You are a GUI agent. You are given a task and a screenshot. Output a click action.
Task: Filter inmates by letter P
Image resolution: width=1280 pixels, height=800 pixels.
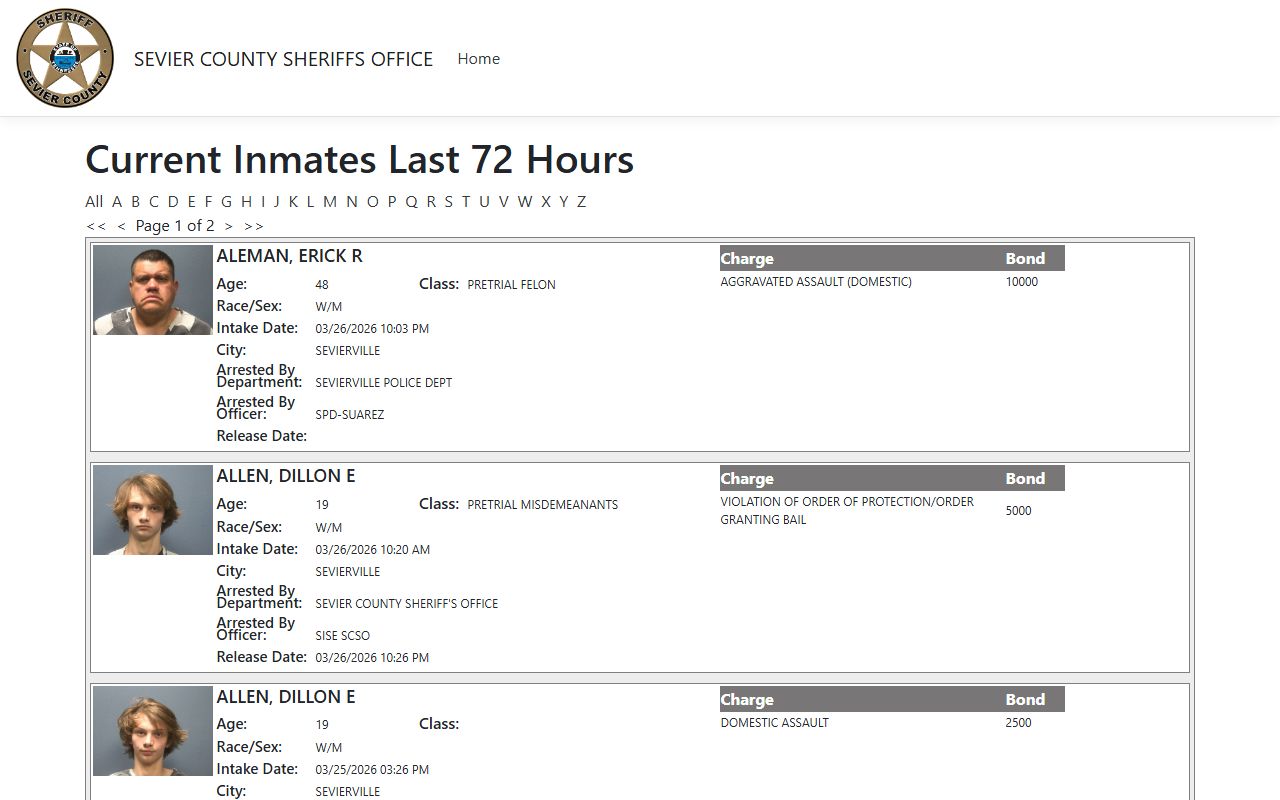click(392, 201)
